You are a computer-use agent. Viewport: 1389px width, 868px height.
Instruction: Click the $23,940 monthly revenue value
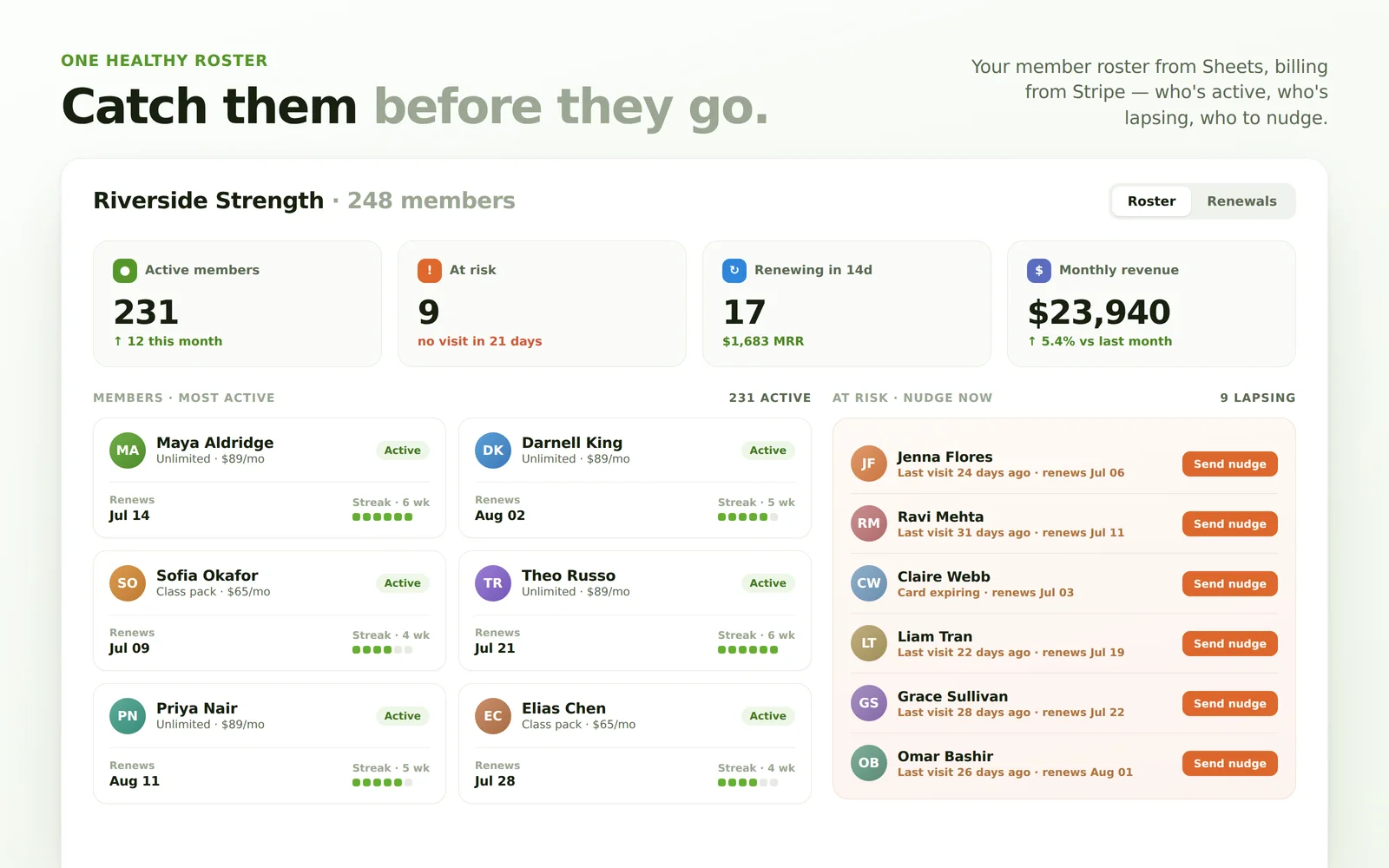(1099, 312)
